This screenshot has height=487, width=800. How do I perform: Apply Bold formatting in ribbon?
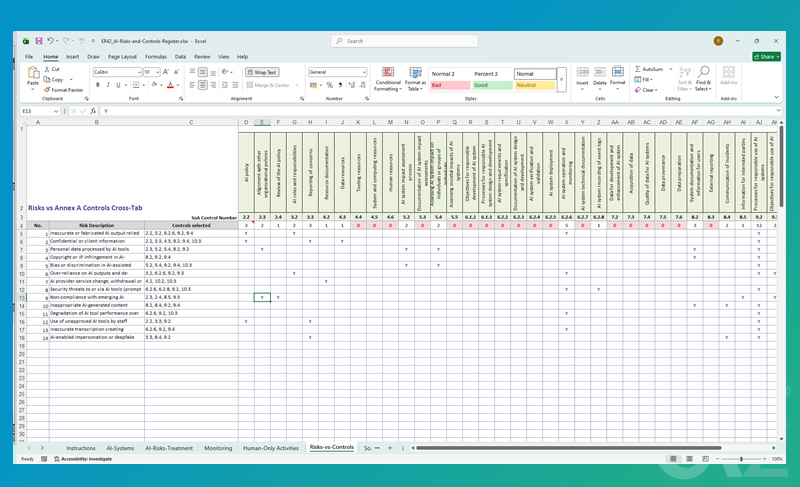(98, 85)
